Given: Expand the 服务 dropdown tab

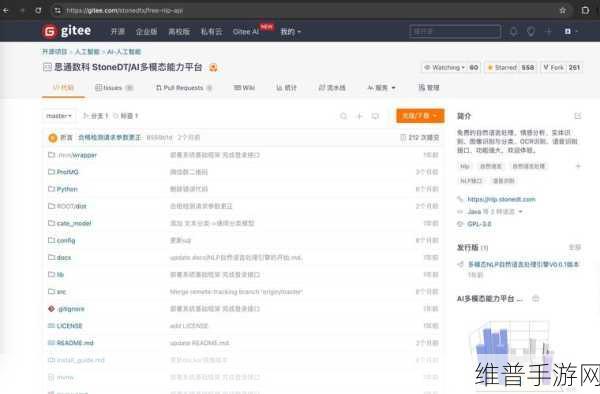Looking at the screenshot, I should [382, 88].
